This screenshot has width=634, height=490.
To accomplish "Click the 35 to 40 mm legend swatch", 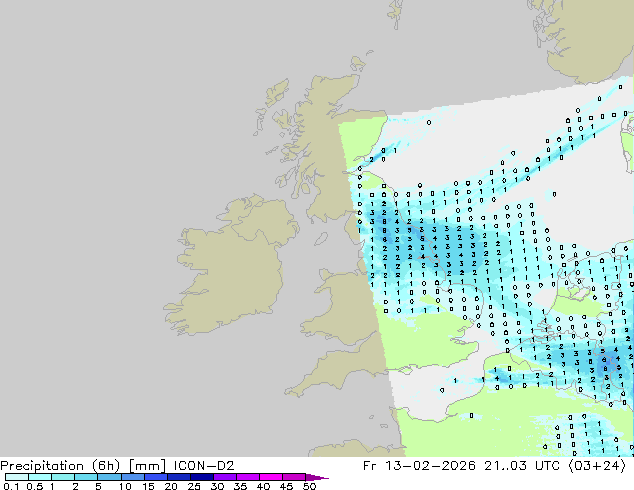I will pos(247,477).
